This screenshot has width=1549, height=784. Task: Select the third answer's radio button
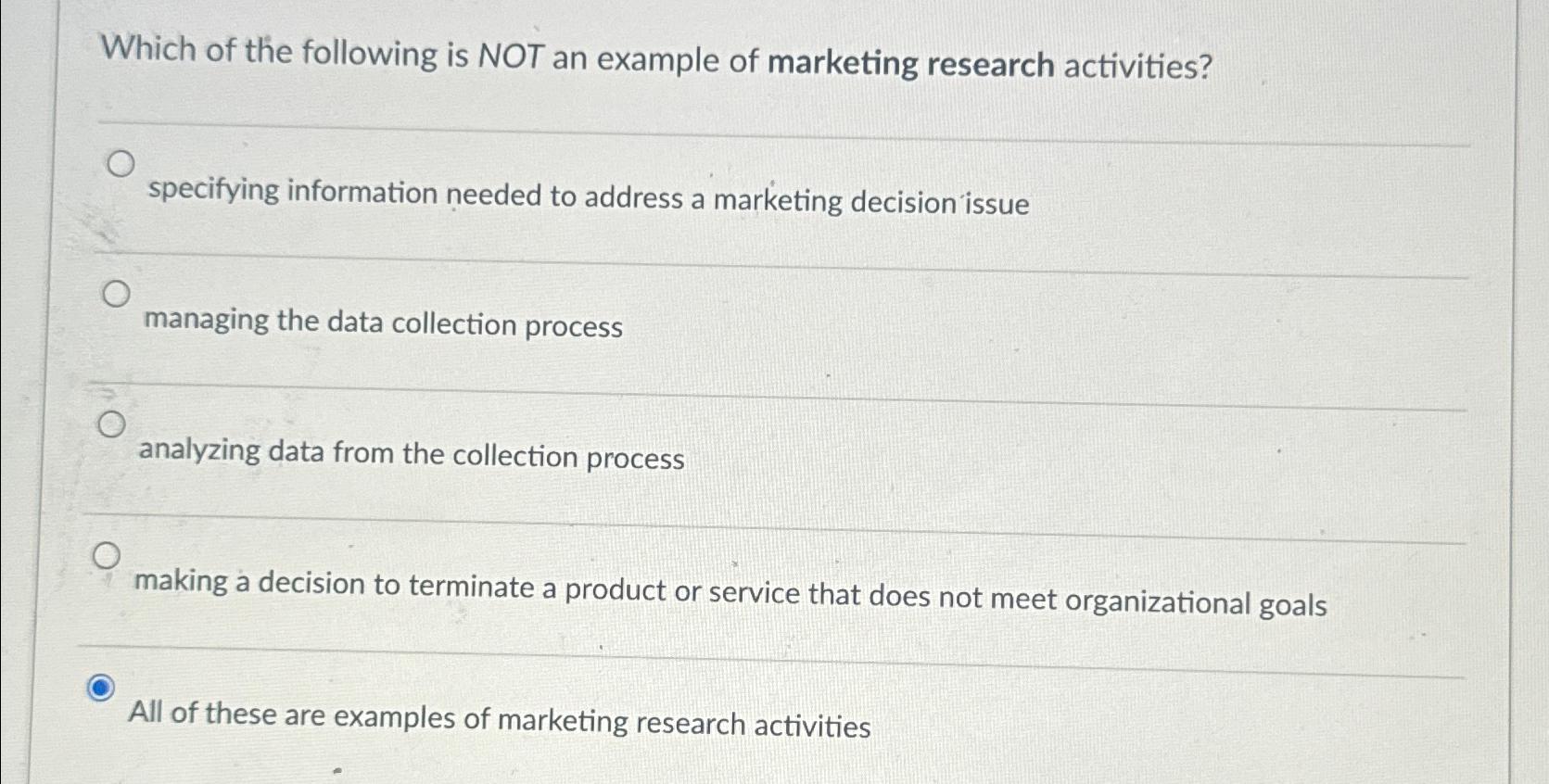click(x=114, y=424)
